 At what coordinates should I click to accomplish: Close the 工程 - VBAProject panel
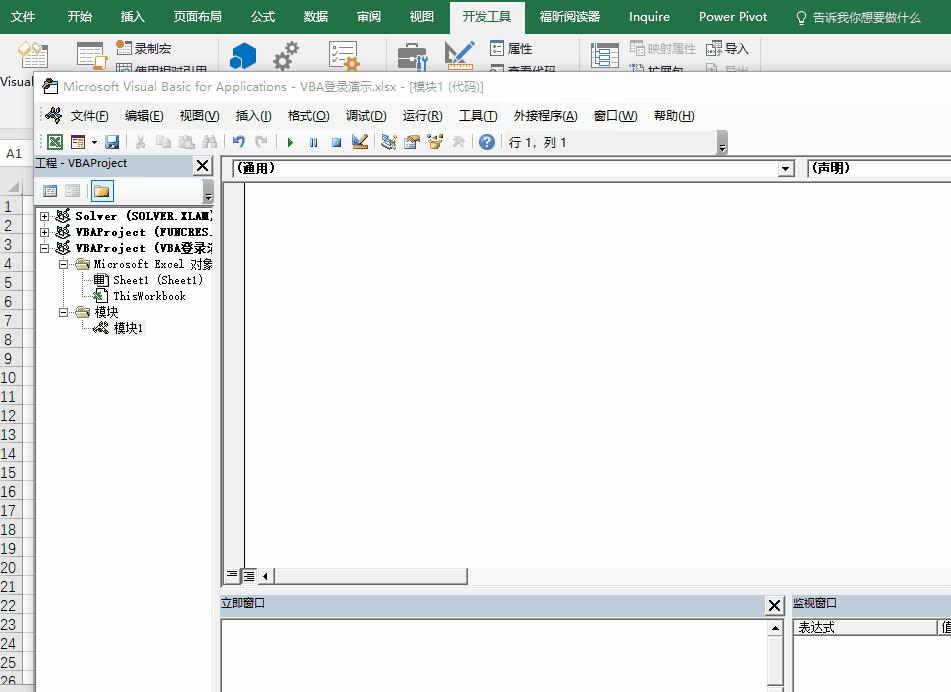pos(203,166)
